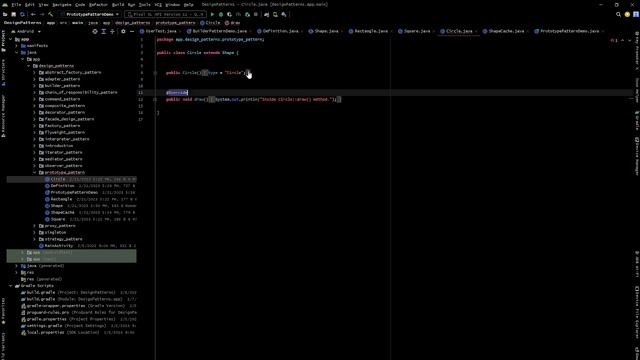Screen dimensions: 640x360
Task: Open the Gradle tool window on right strip
Action: pos(637,120)
